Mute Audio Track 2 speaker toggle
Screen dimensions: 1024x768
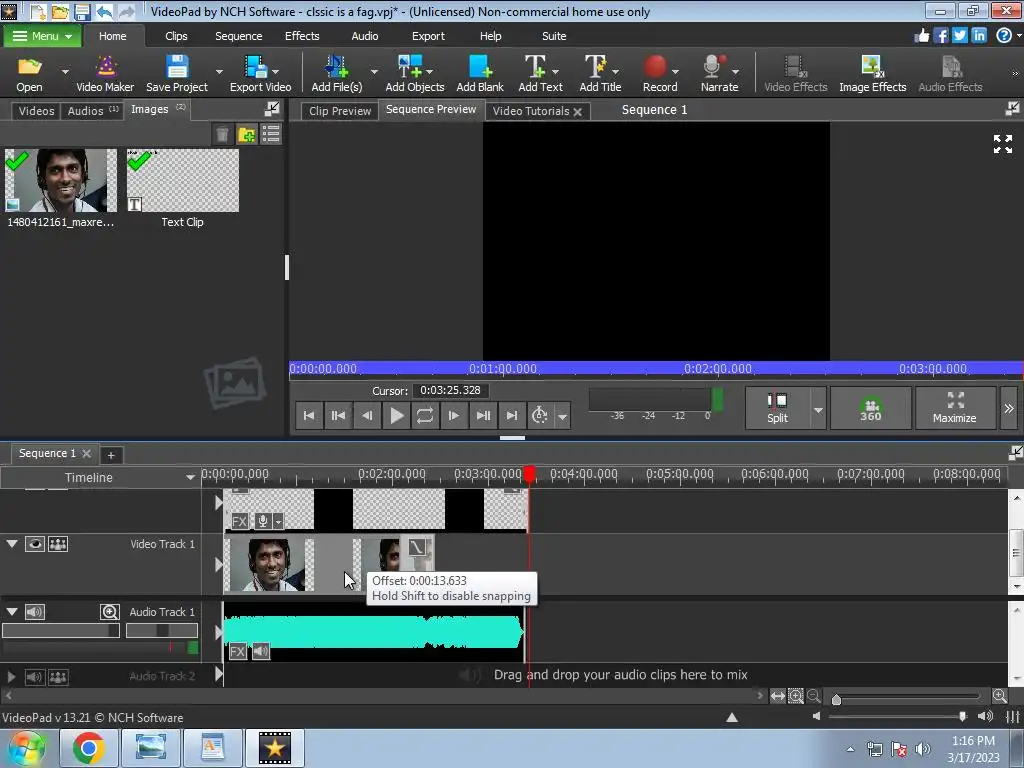[x=35, y=677]
